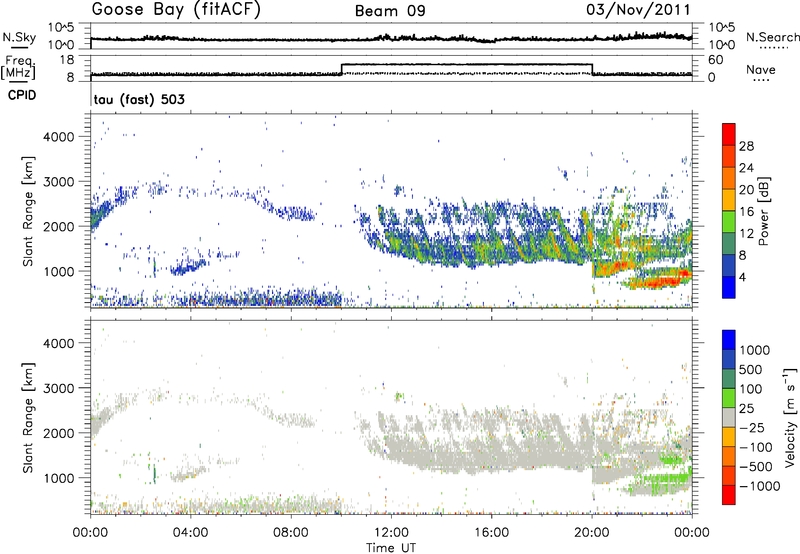
Task: Click the 'N.Search' legend label
Action: (772, 37)
